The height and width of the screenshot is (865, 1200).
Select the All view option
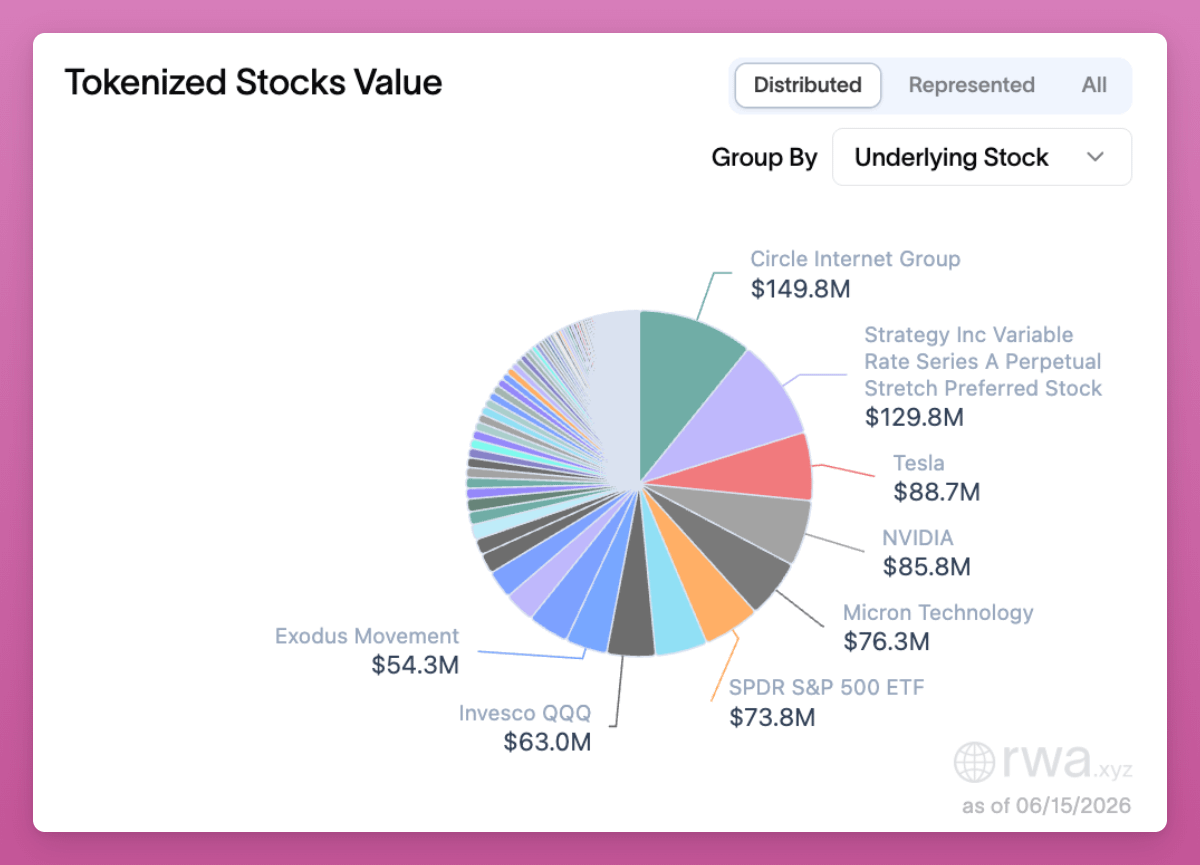coord(1094,85)
